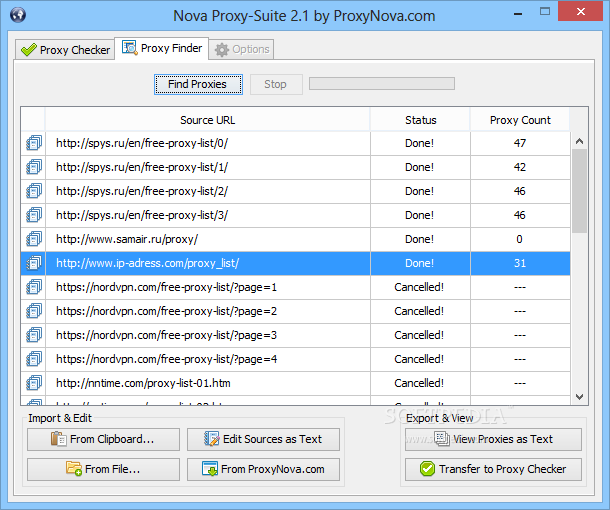Click the copy icon beside spys.ru free-proxy-list/2/ row

(34, 191)
